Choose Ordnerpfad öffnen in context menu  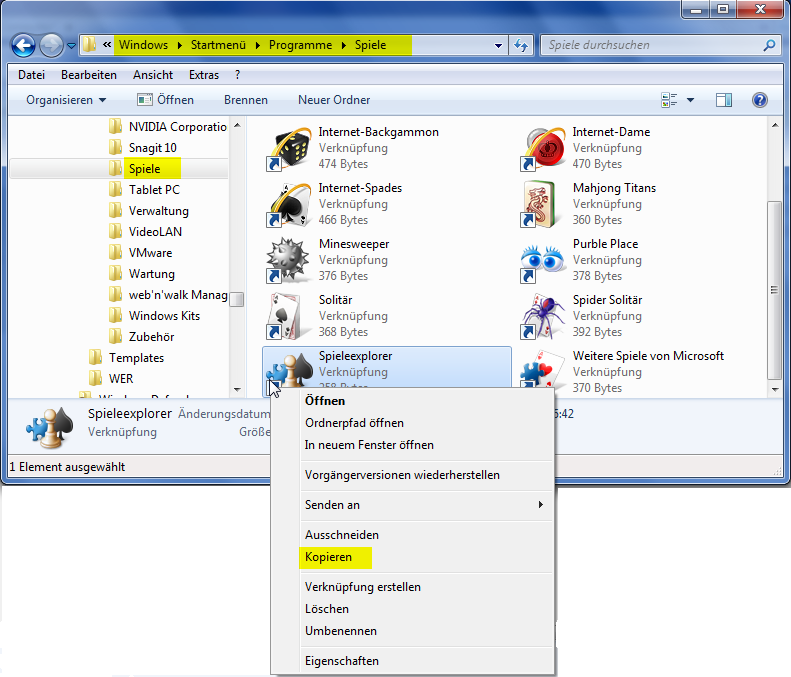[354, 423]
